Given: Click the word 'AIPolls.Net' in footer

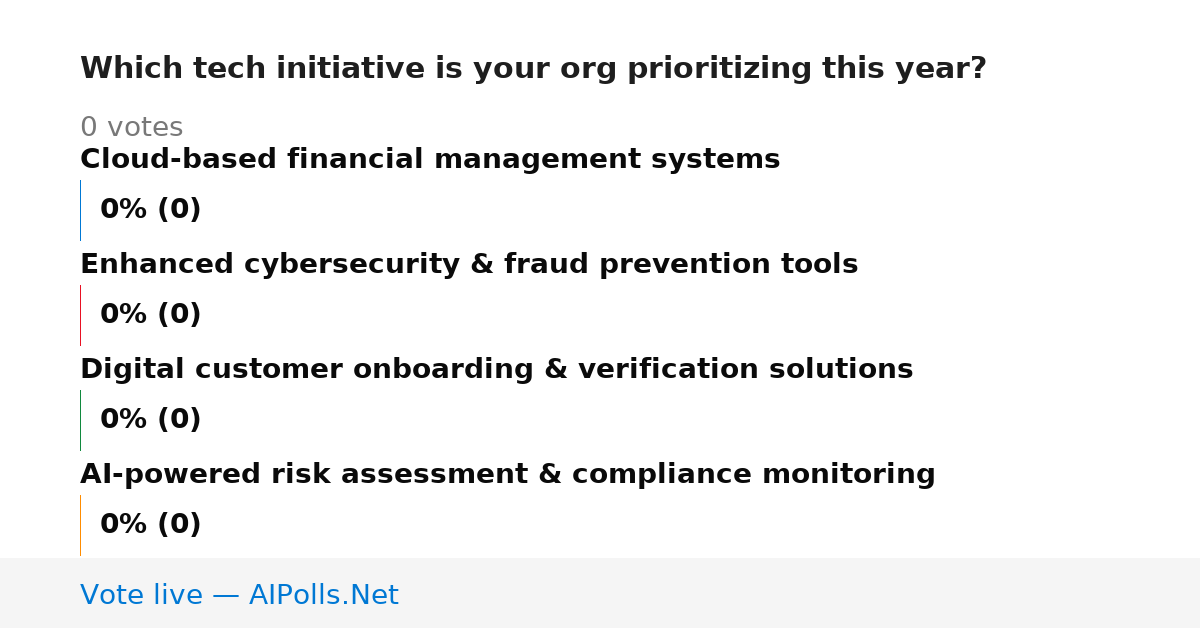Looking at the screenshot, I should (324, 595).
